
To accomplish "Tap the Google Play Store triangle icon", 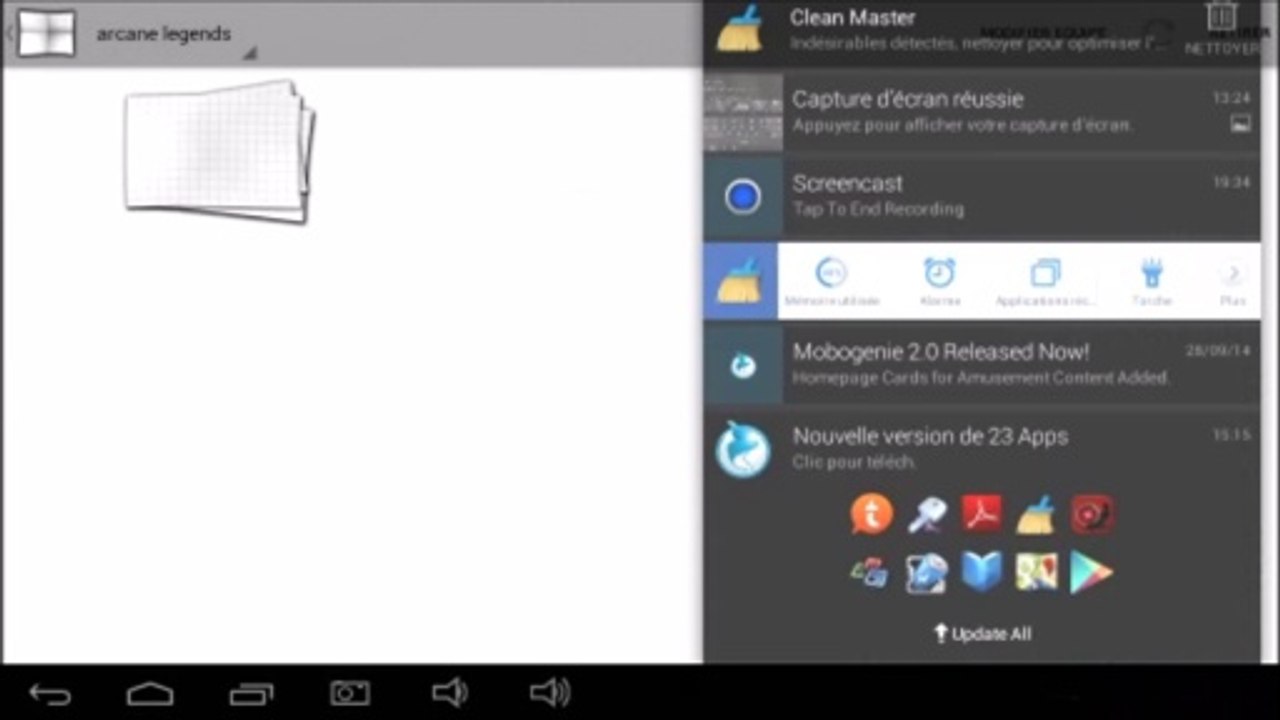I will pyautogui.click(x=1091, y=572).
